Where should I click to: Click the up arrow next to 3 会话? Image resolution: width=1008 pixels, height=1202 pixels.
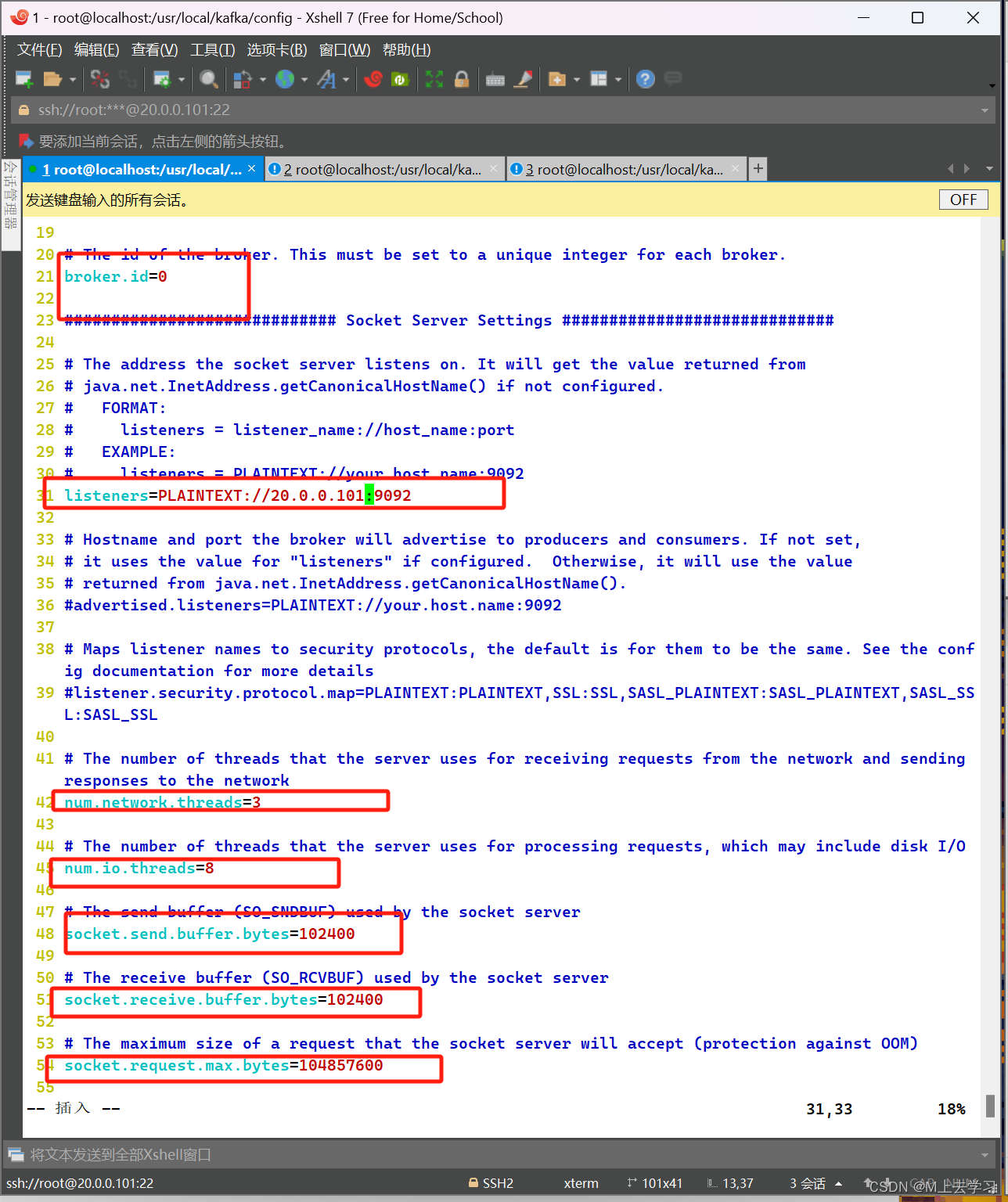[x=839, y=1183]
